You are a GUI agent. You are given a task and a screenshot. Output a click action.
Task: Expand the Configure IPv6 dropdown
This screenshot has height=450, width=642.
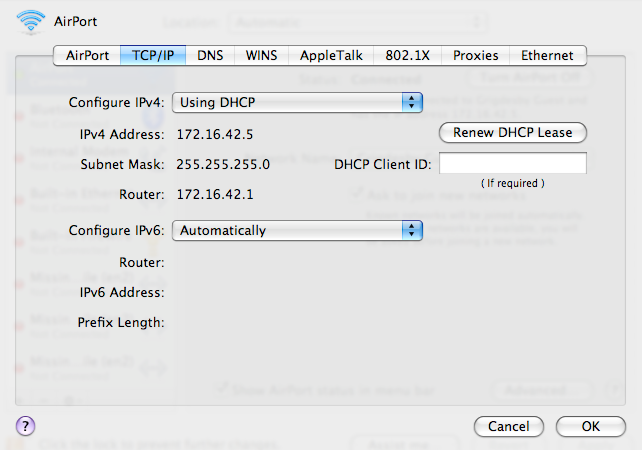(297, 230)
